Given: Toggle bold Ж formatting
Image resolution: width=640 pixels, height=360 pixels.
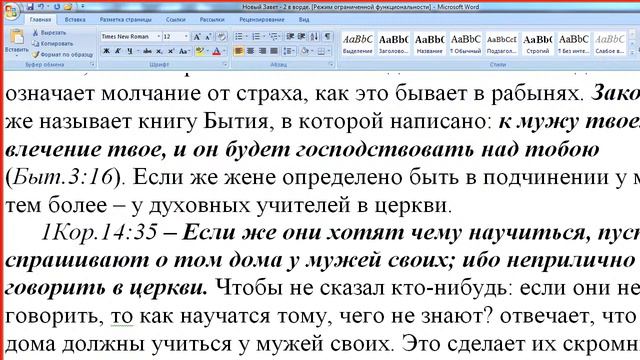Looking at the screenshot, I should [107, 51].
